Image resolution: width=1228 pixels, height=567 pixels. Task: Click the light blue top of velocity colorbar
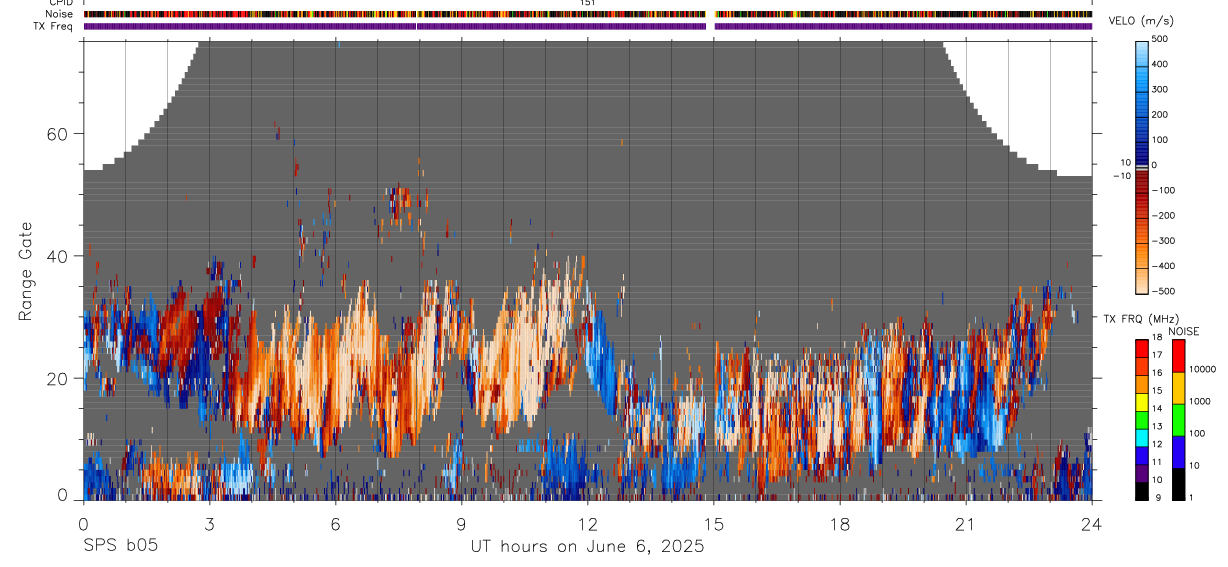point(1142,55)
